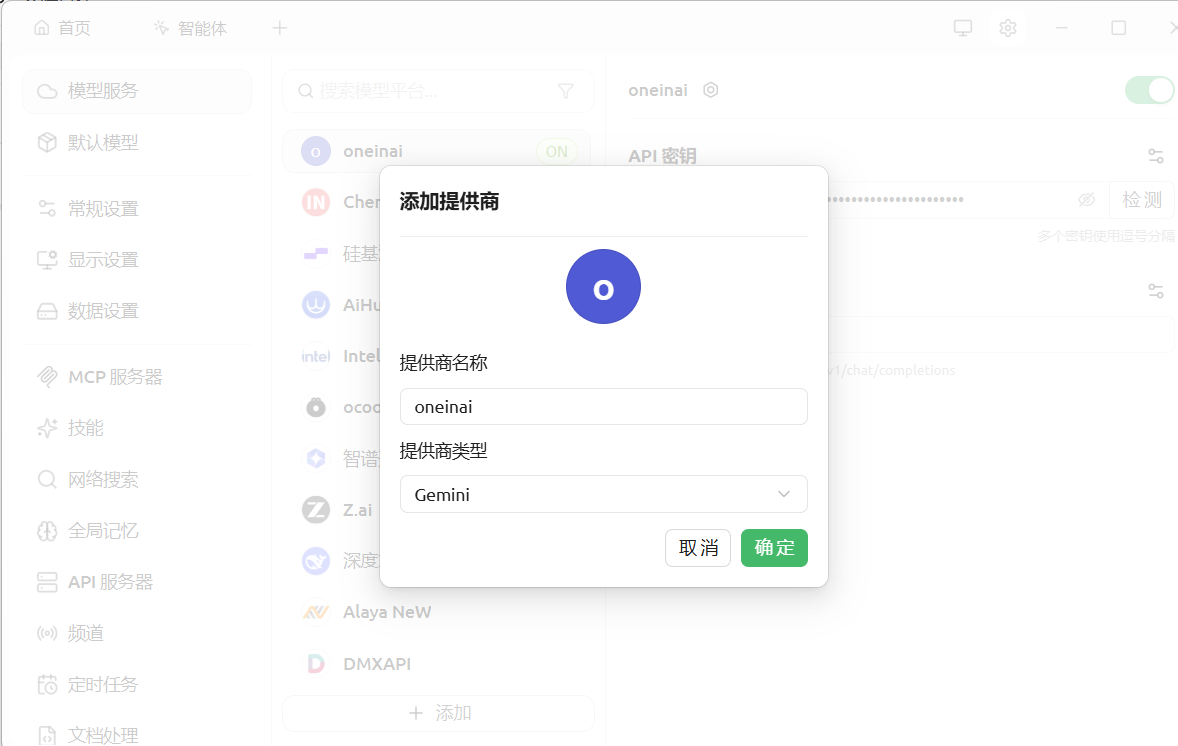The width and height of the screenshot is (1178, 746).
Task: Click the Z.ai provider logo icon
Action: click(x=316, y=510)
